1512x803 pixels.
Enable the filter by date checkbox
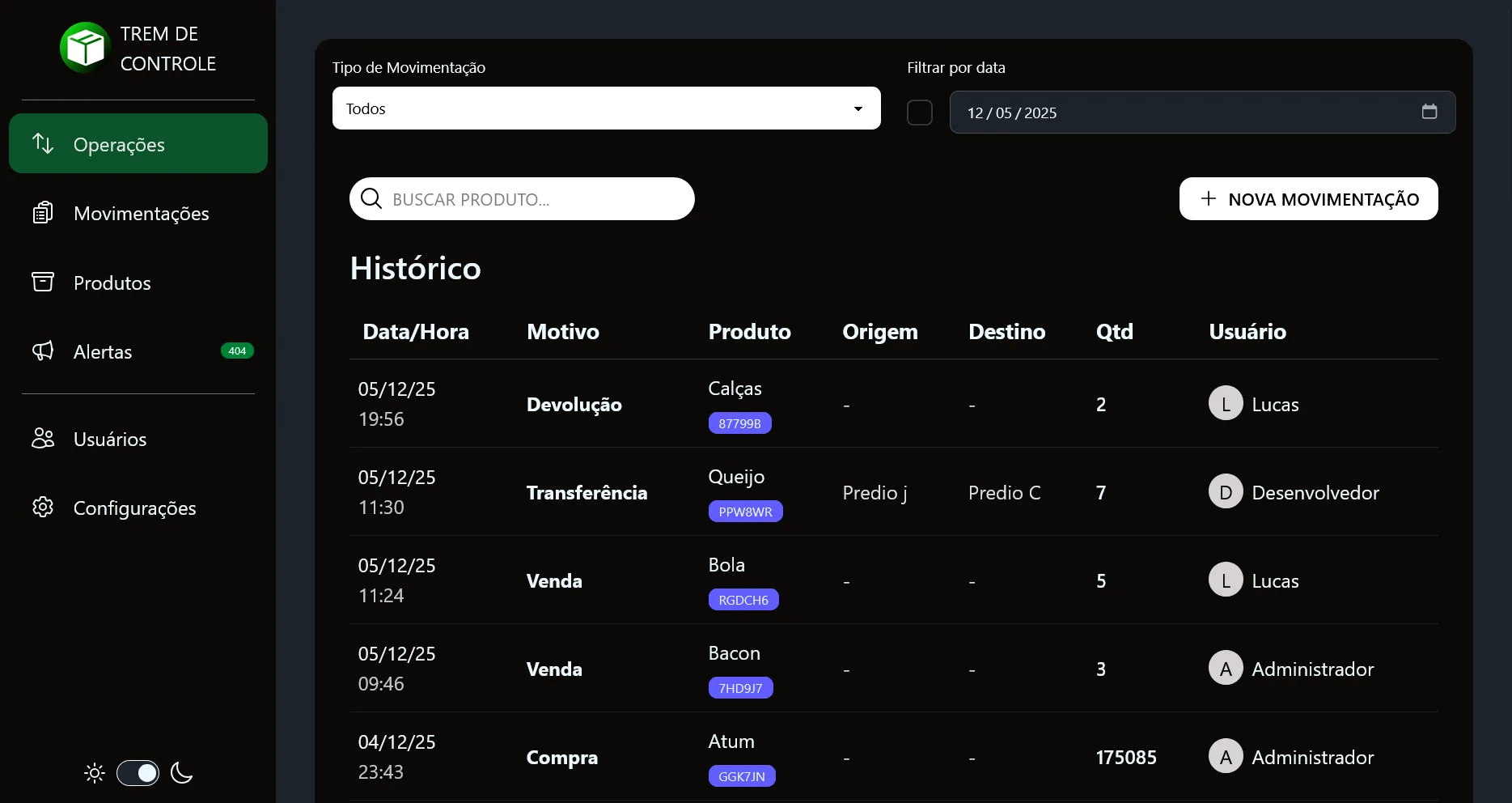click(920, 113)
